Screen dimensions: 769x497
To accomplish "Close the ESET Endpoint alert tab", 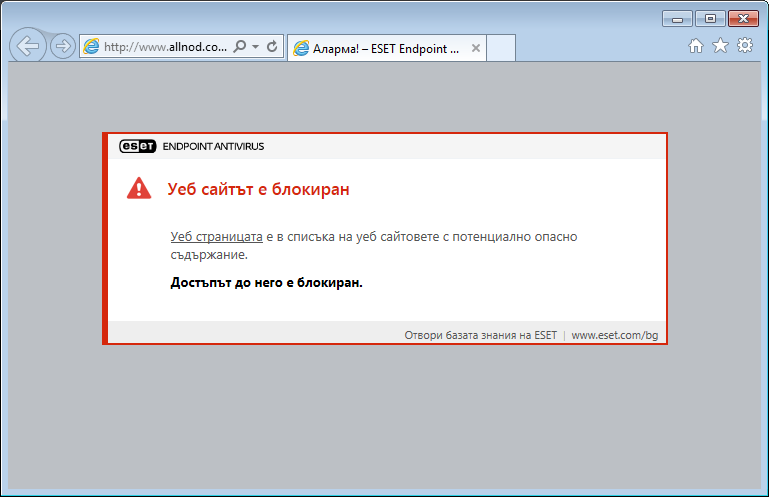I will coord(475,48).
